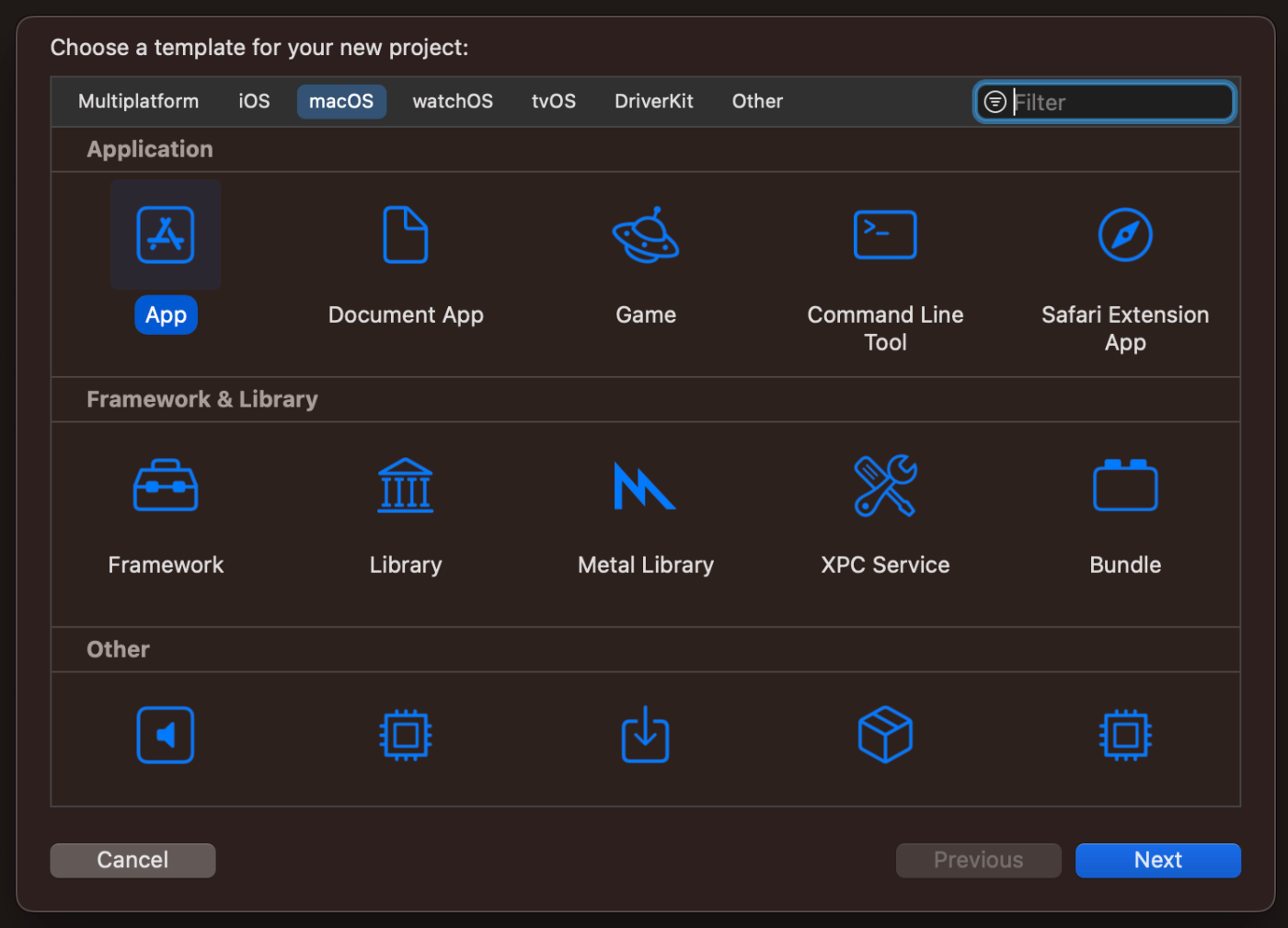Click the Application section header
1288x928 pixels.
pos(150,149)
